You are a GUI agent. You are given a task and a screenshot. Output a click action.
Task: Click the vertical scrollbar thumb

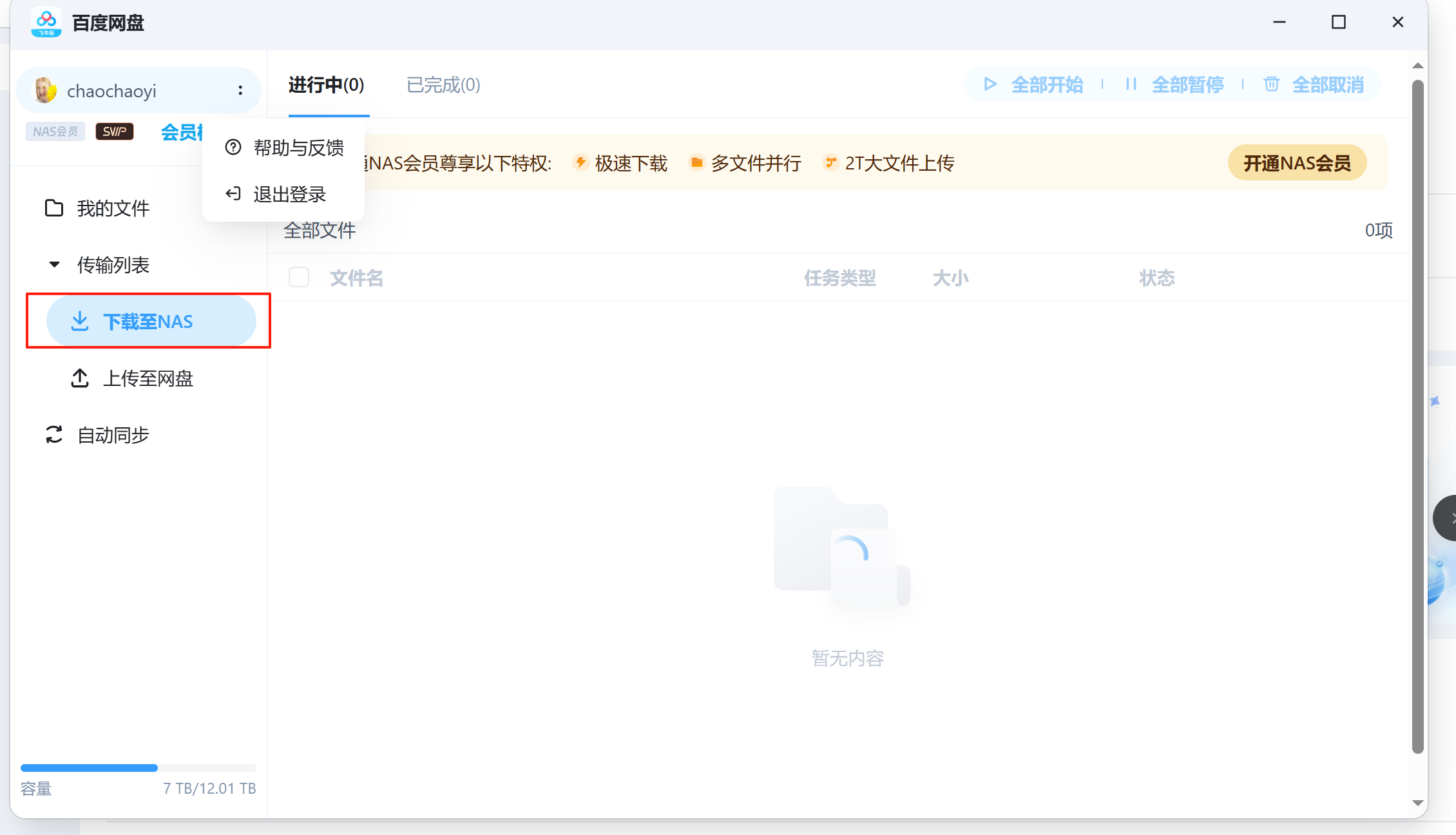(1418, 416)
